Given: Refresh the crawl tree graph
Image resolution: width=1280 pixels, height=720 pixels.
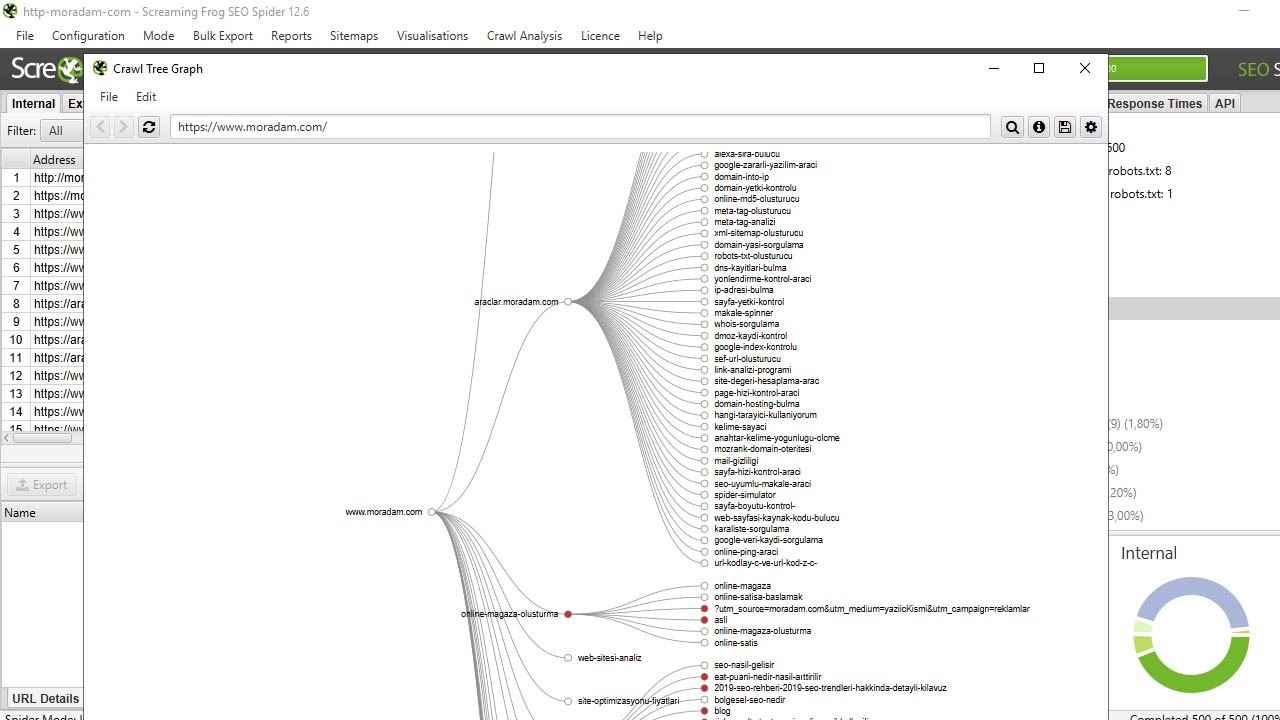Looking at the screenshot, I should (x=149, y=127).
